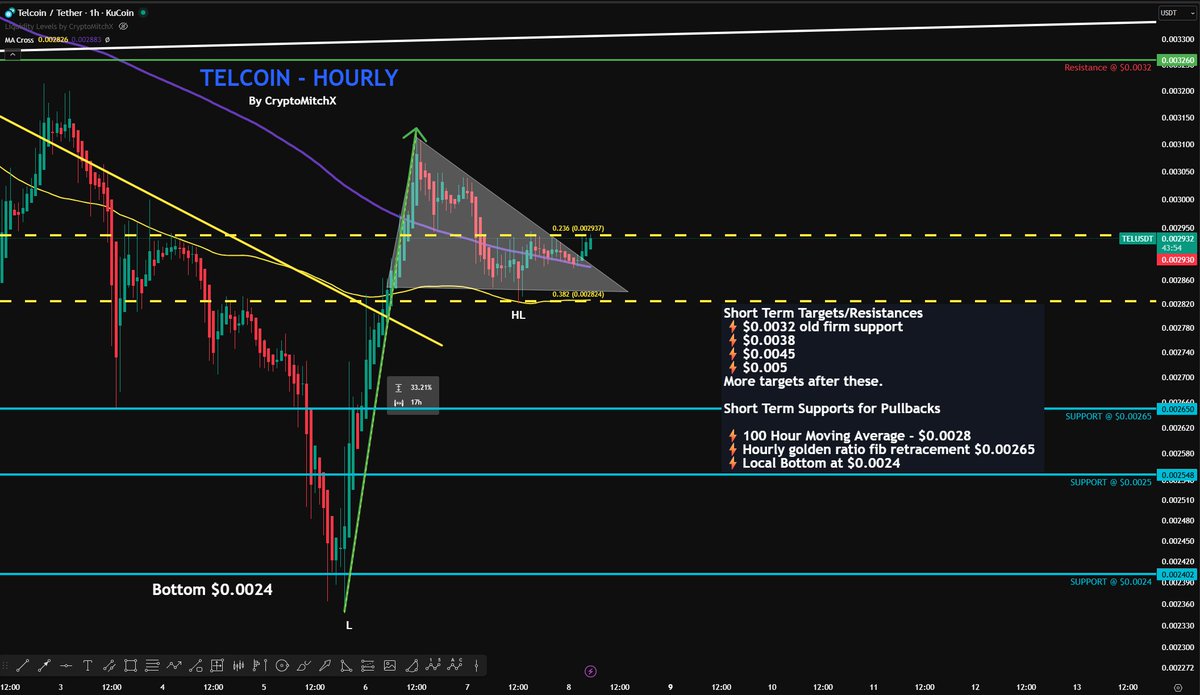Viewport: 1200px width, 695px height.
Task: Click 'Short Term Targets/Resistances' heading text
Action: [x=823, y=313]
